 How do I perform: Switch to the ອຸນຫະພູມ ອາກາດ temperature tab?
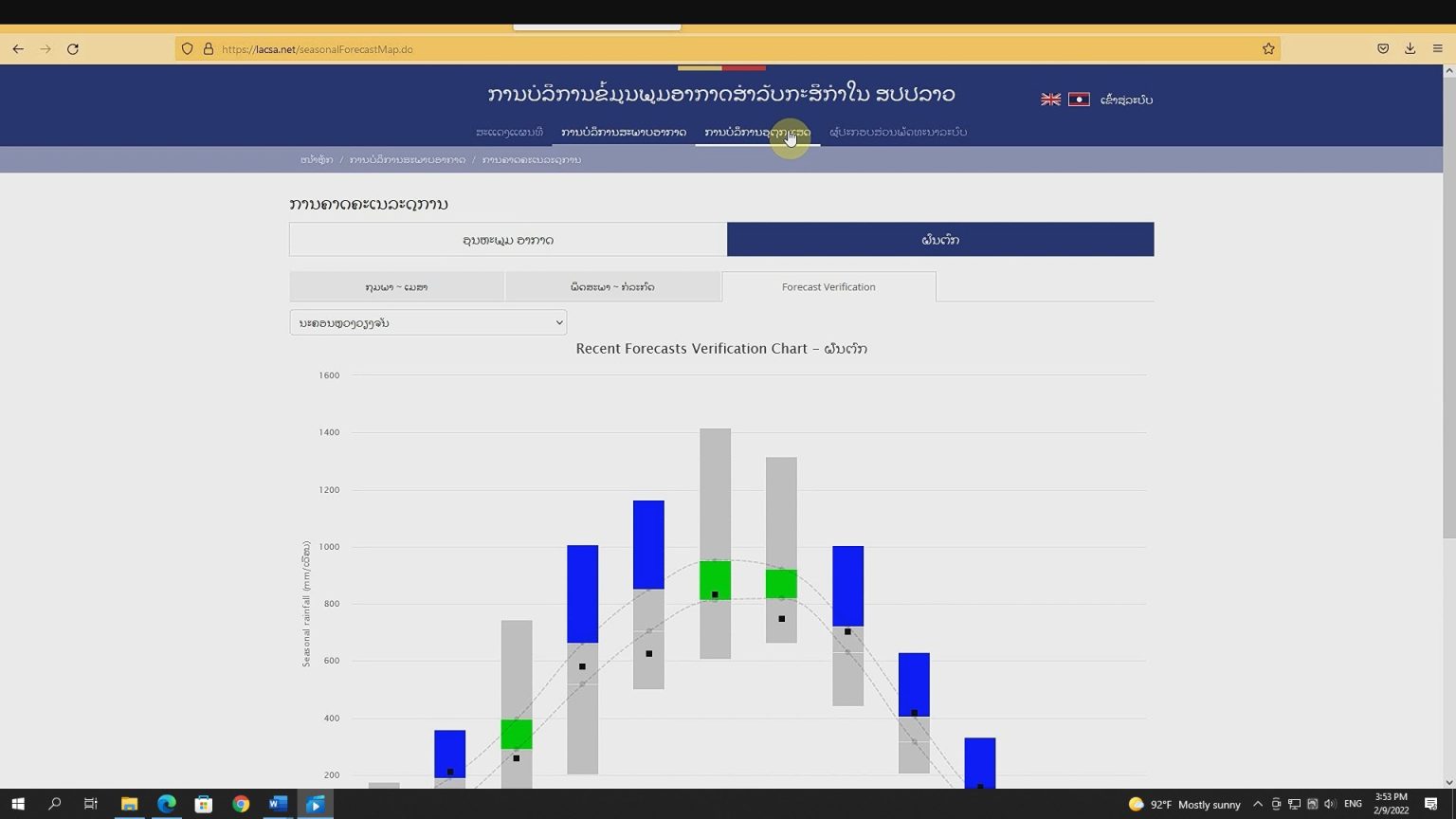508,240
